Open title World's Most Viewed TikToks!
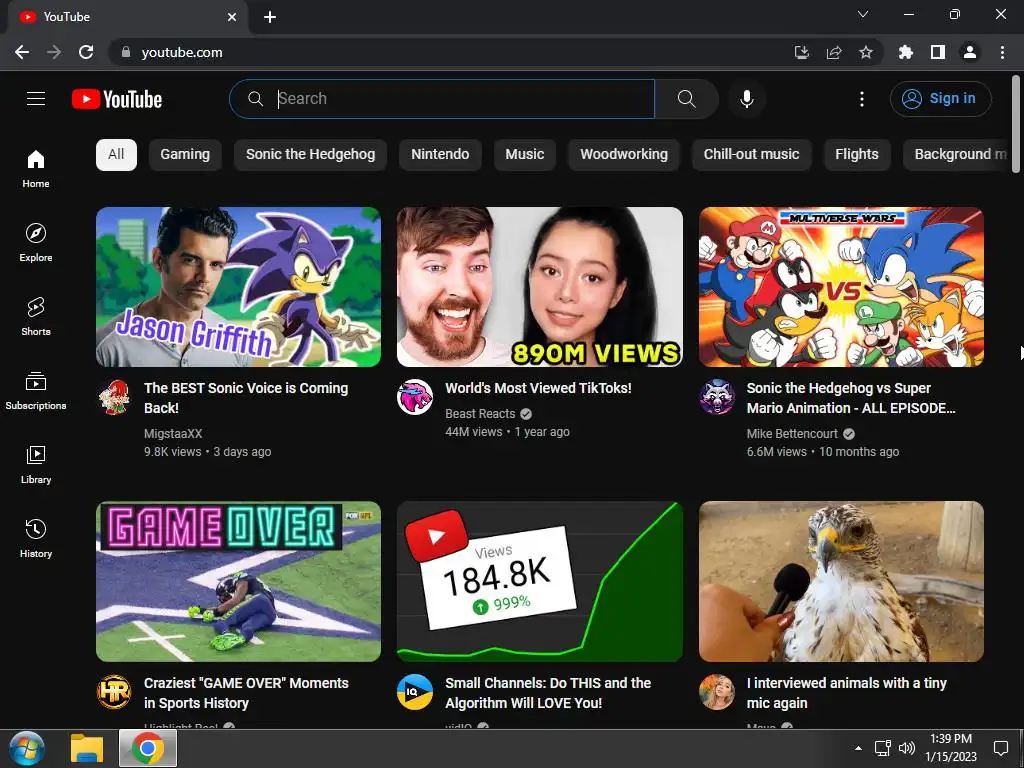Viewport: 1024px width, 768px height. 538,388
